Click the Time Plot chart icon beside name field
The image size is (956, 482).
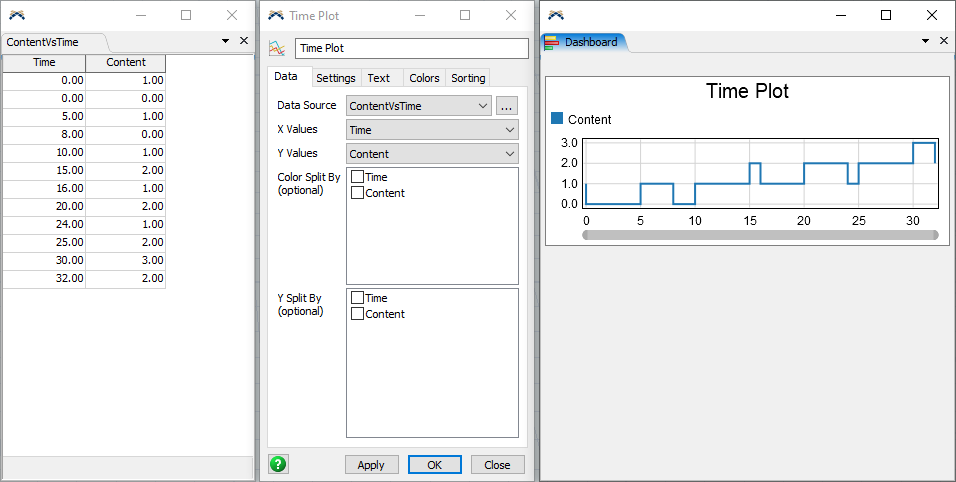(278, 48)
